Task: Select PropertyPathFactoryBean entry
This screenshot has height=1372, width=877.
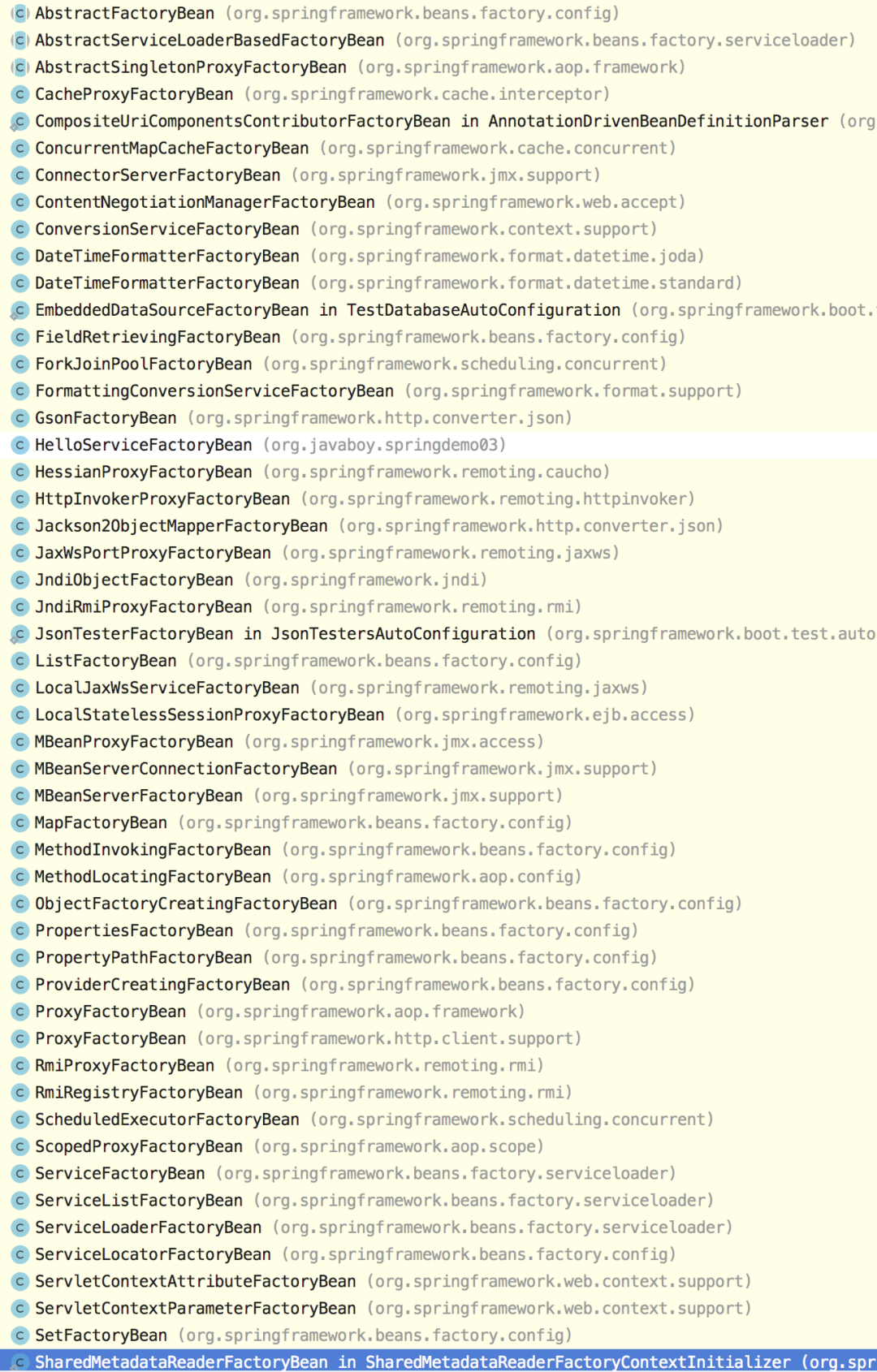Action: (438, 957)
